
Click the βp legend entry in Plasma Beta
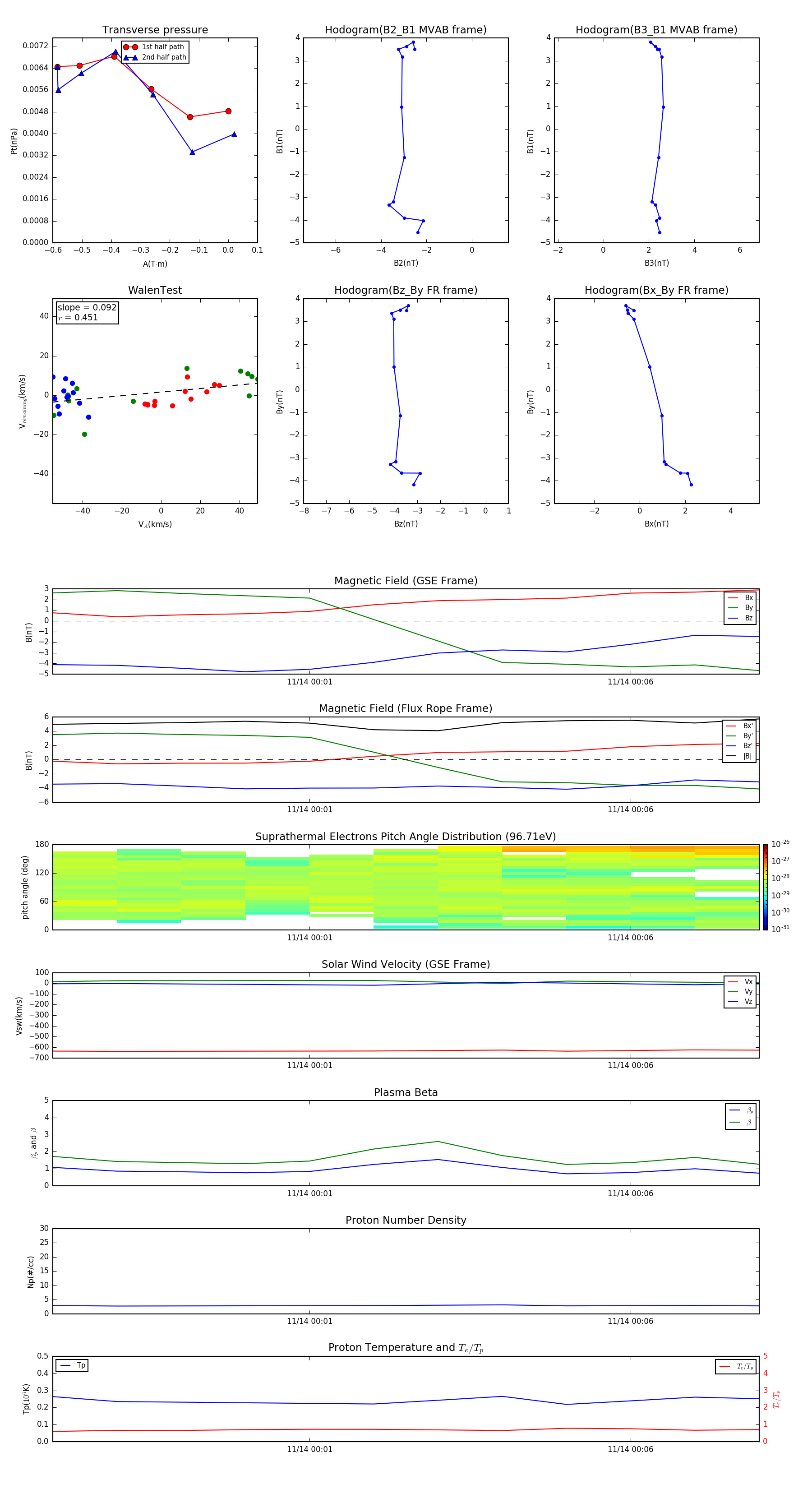[741, 1110]
